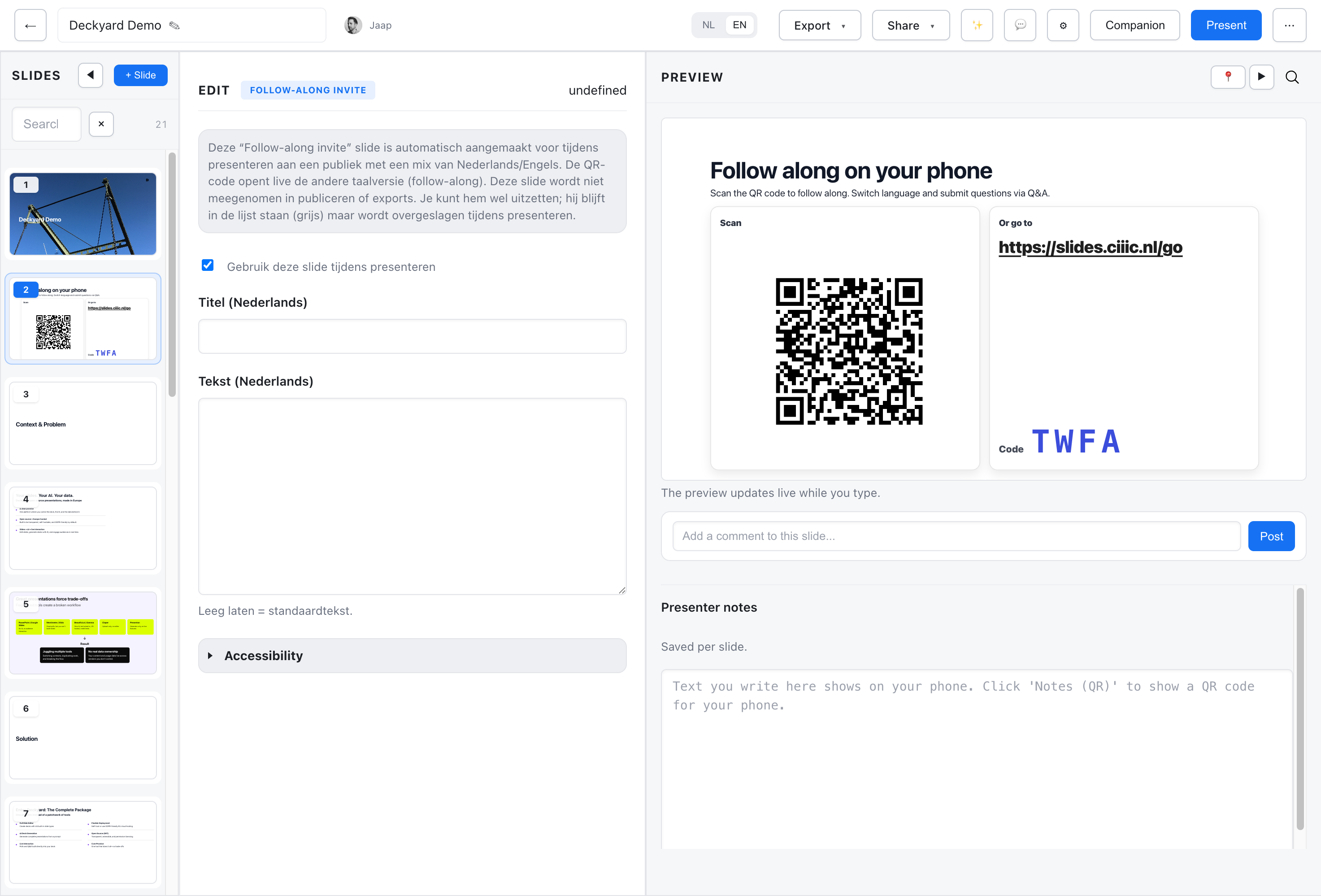Play the slide preview
Image resolution: width=1321 pixels, height=896 pixels.
coord(1261,77)
